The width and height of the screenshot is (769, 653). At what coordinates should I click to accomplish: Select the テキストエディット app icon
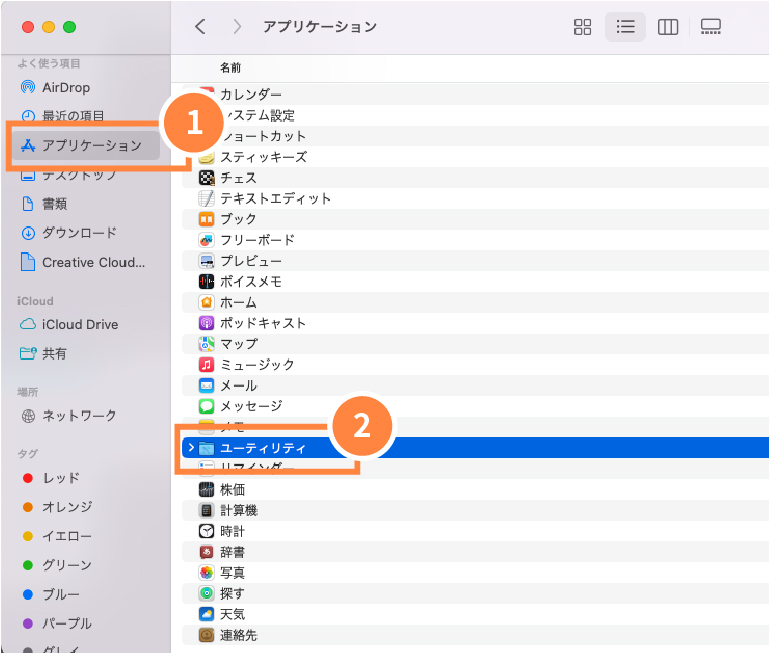tap(206, 198)
